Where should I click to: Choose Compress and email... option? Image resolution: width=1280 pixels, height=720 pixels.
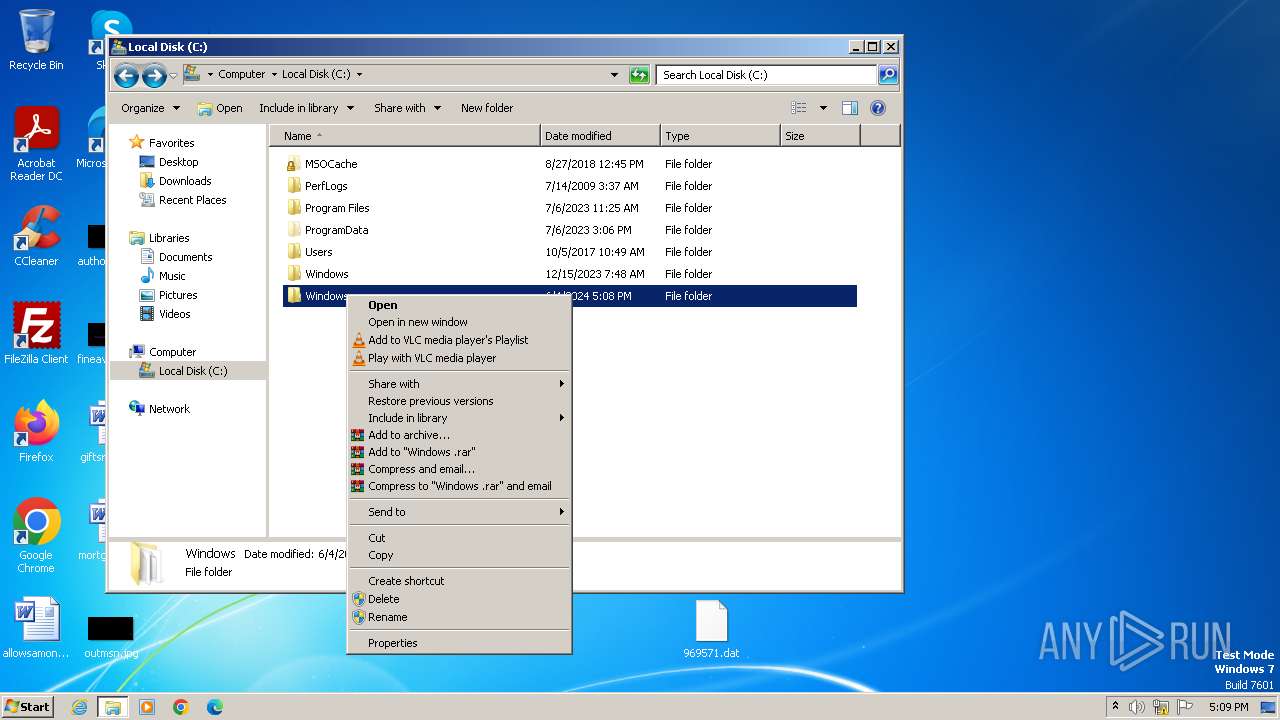459,469
